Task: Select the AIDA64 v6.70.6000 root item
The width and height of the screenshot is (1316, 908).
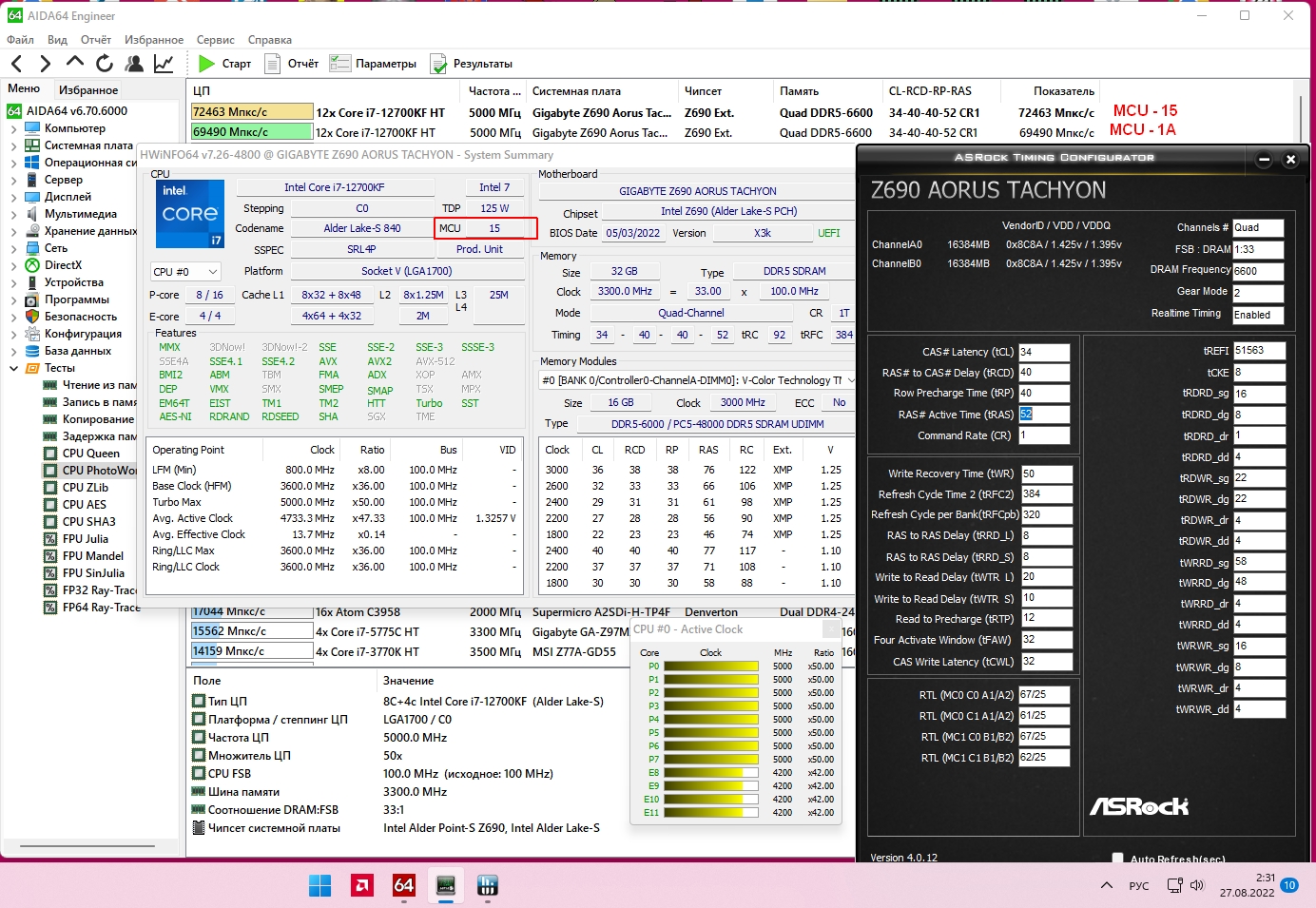Action: 68,111
